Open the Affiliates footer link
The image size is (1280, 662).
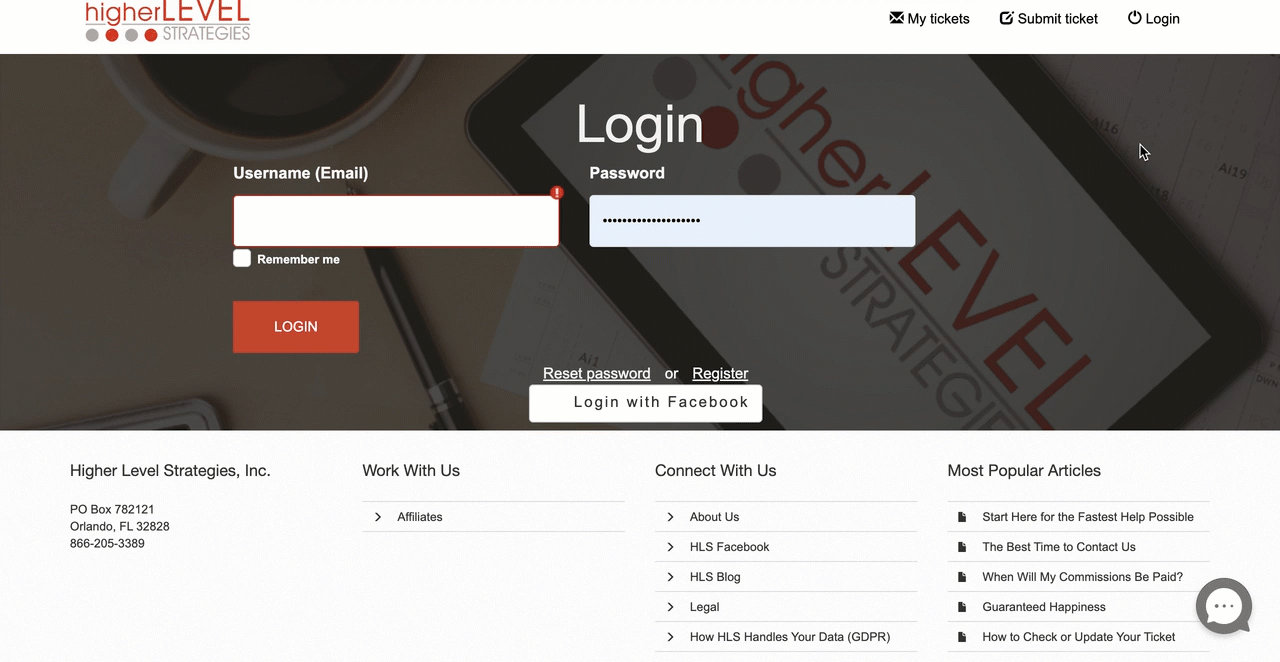pyautogui.click(x=420, y=517)
